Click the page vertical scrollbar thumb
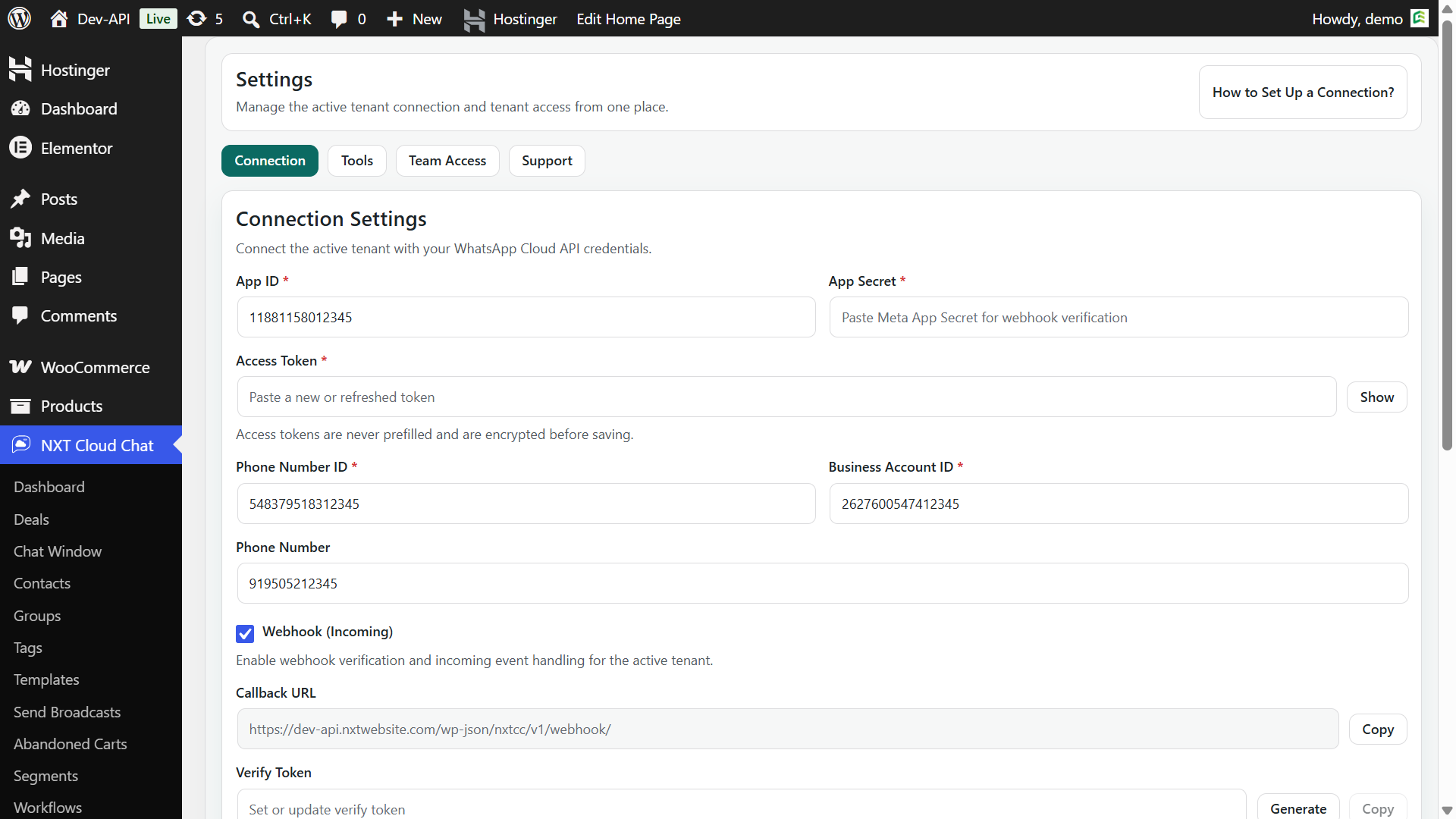The width and height of the screenshot is (1456, 819). [x=1447, y=235]
